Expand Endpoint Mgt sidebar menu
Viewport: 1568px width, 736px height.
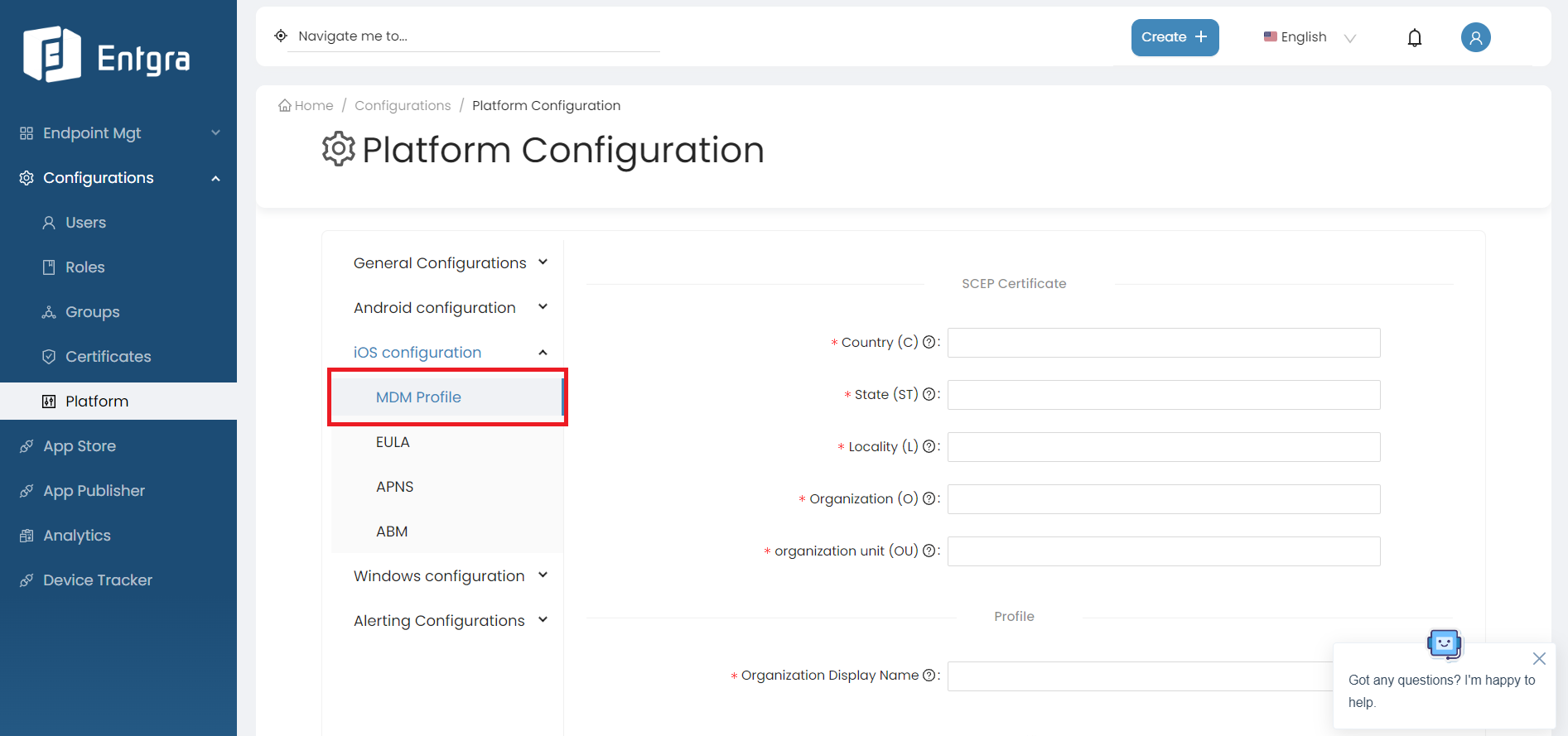tap(118, 133)
